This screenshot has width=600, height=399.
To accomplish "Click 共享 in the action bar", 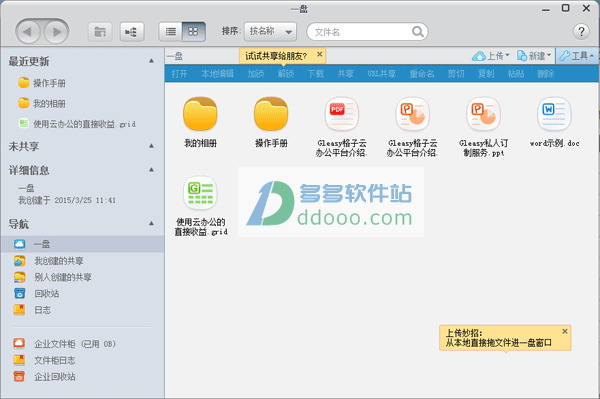I will 346,74.
